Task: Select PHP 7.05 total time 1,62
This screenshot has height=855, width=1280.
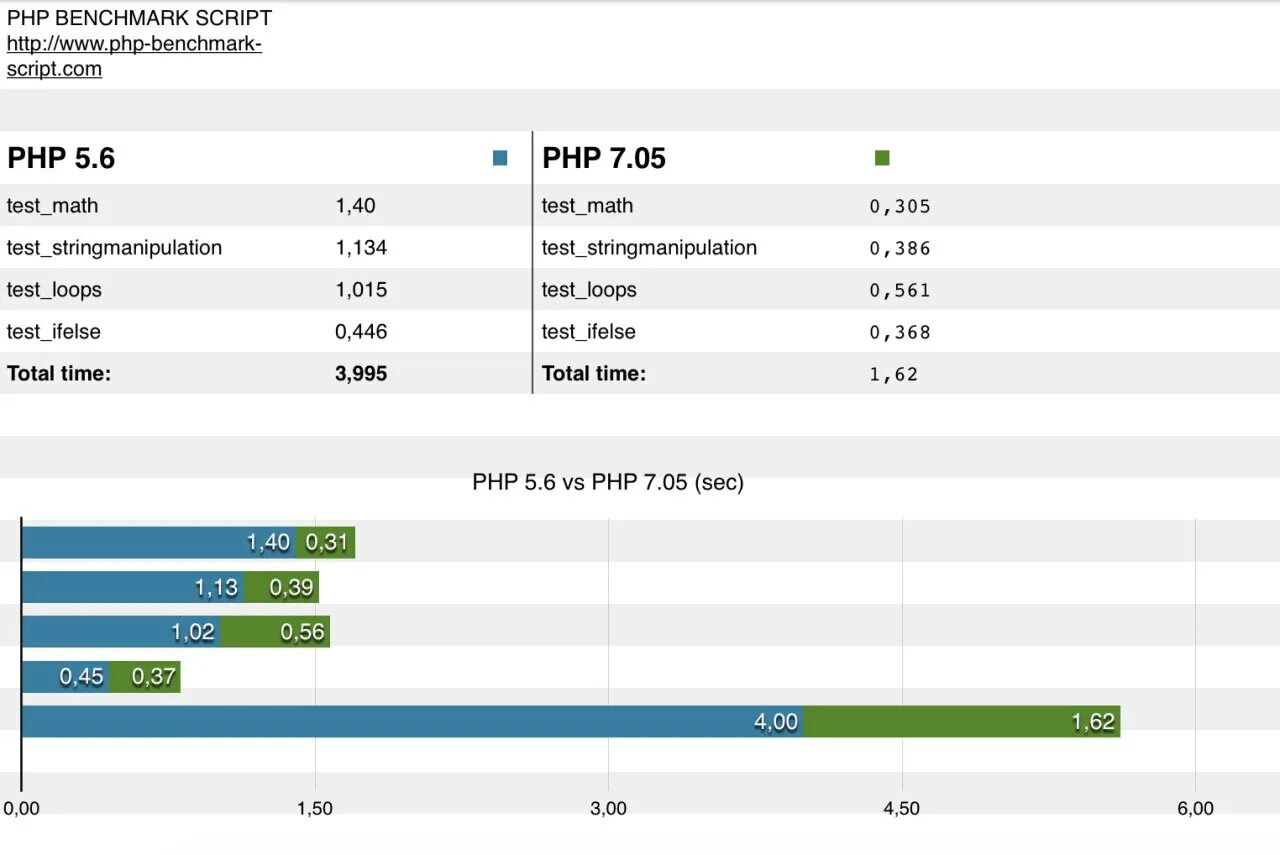Action: point(894,375)
